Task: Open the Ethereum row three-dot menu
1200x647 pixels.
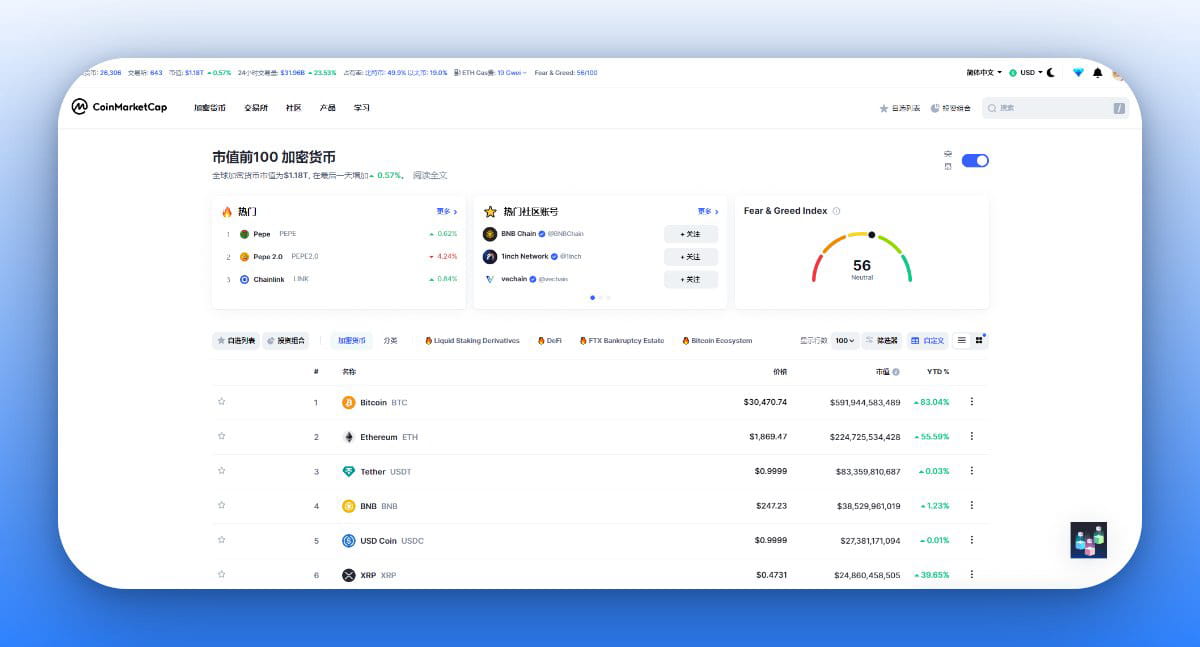Action: click(x=972, y=437)
